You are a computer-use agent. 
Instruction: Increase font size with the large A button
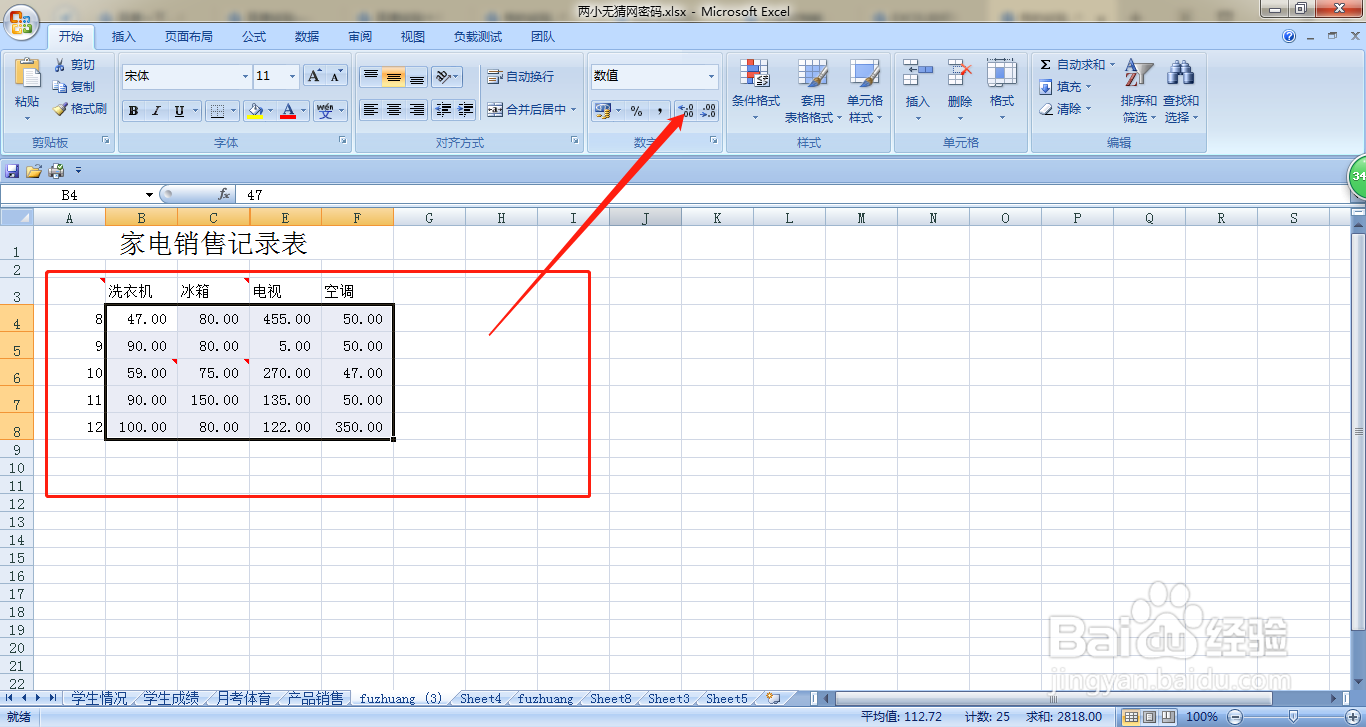pos(314,76)
